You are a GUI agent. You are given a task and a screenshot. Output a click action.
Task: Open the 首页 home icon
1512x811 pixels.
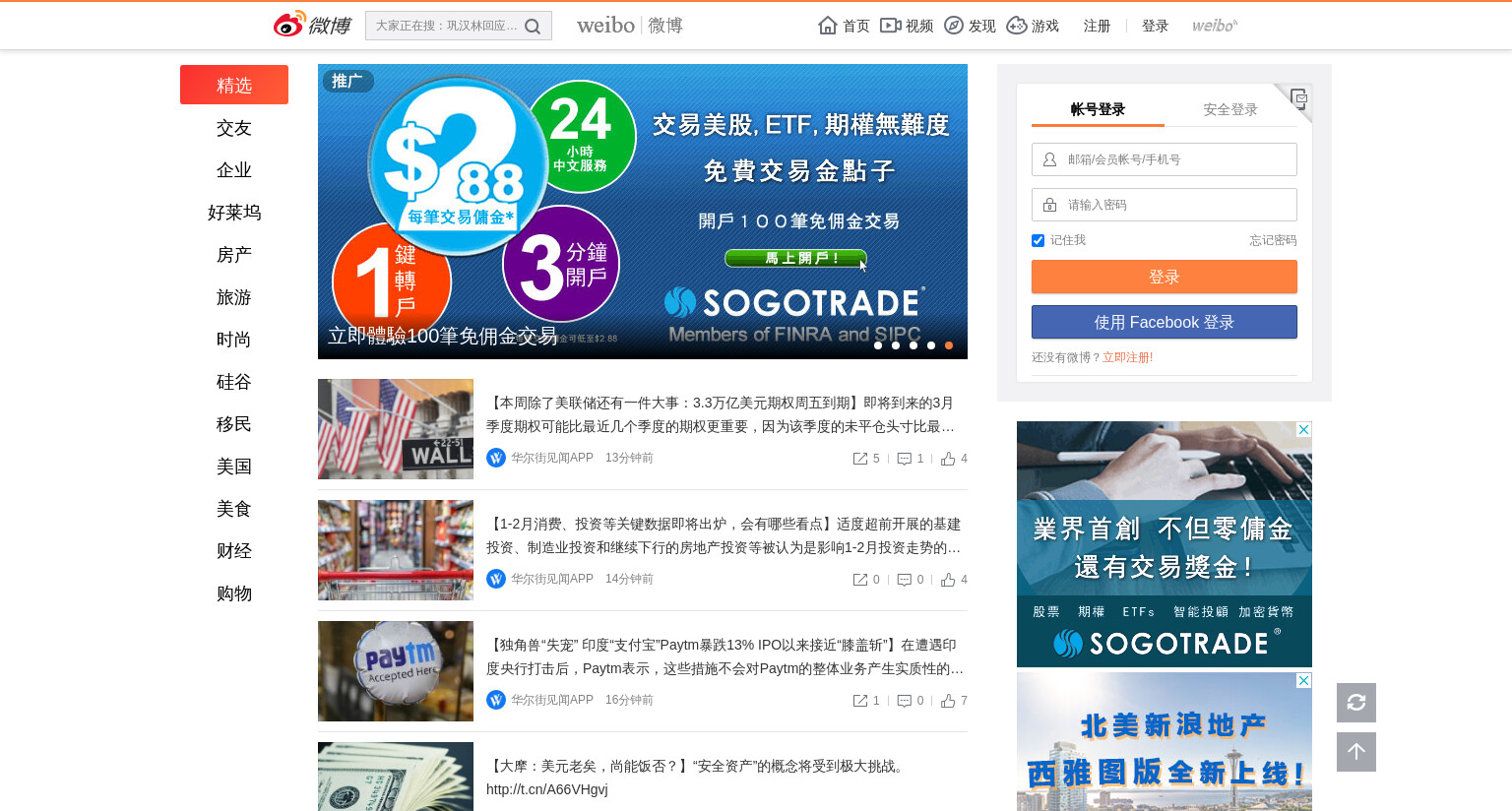[x=828, y=26]
